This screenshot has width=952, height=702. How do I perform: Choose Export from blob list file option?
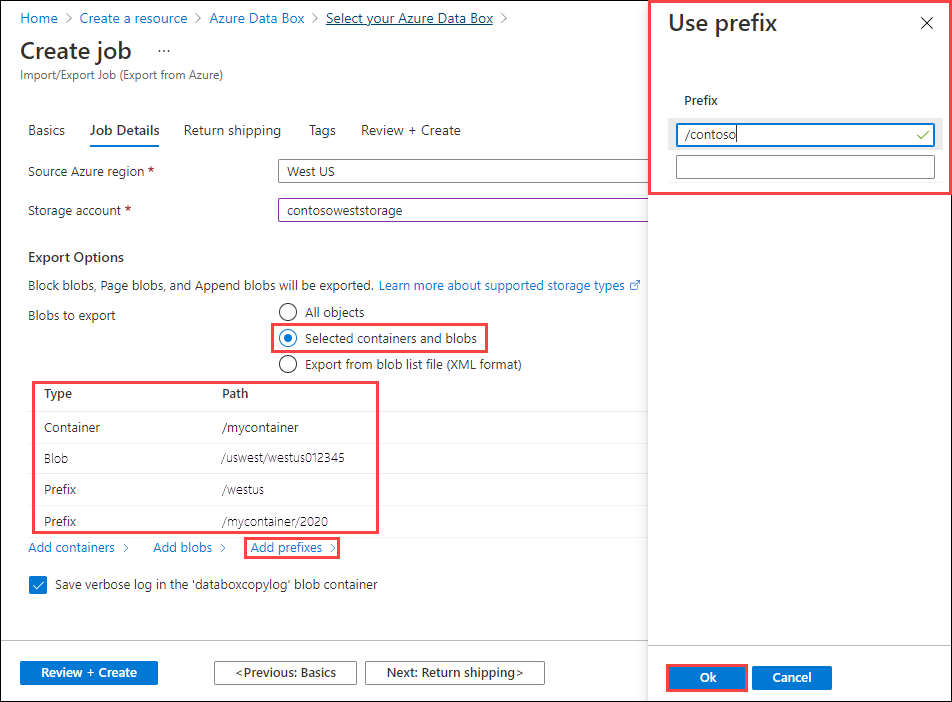(x=288, y=363)
